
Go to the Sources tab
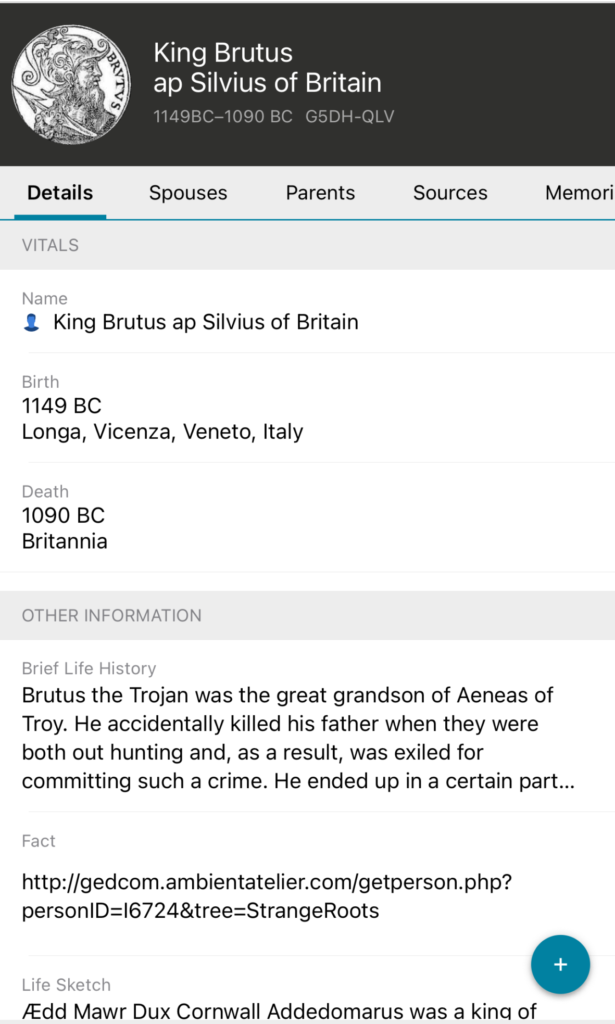point(450,193)
